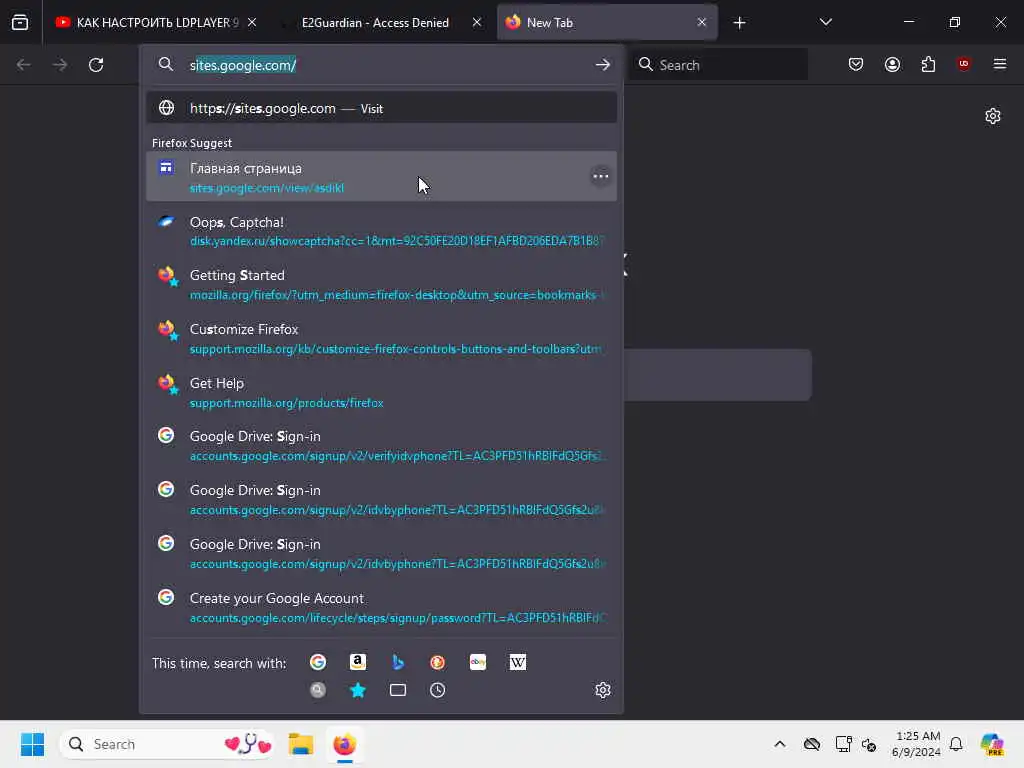This screenshot has width=1024, height=768.
Task: Open the Getting Started bookmark suggestion
Action: pyautogui.click(x=381, y=285)
